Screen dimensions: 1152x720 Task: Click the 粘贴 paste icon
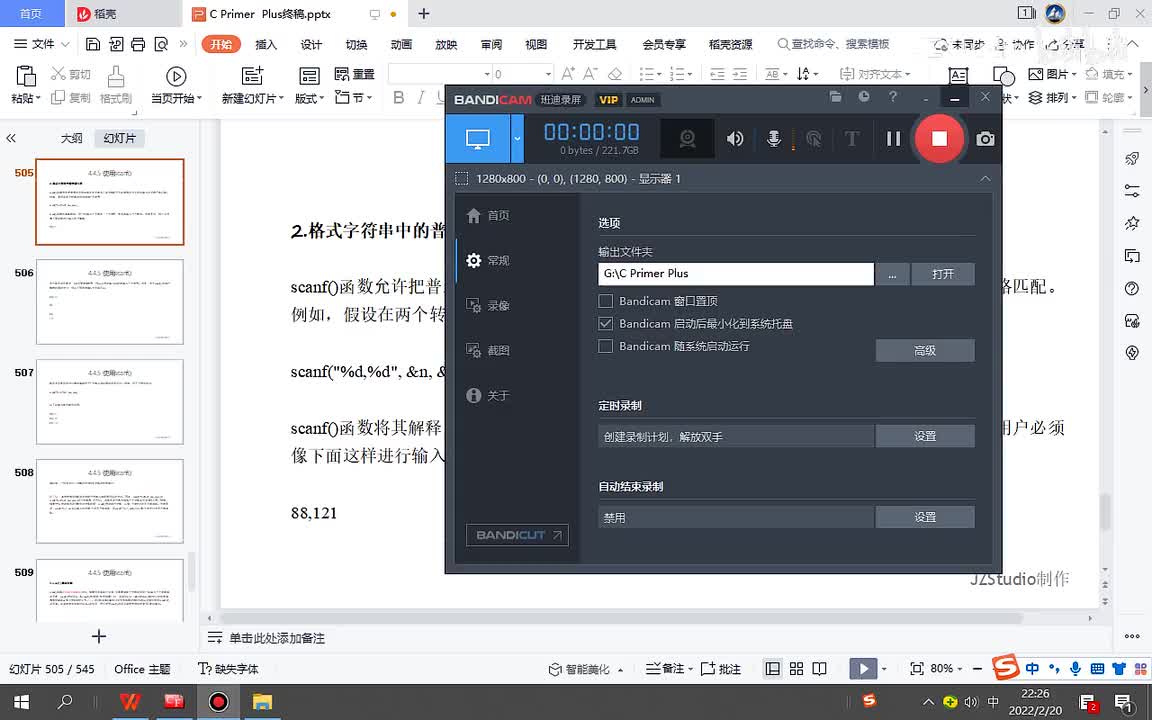pos(26,76)
